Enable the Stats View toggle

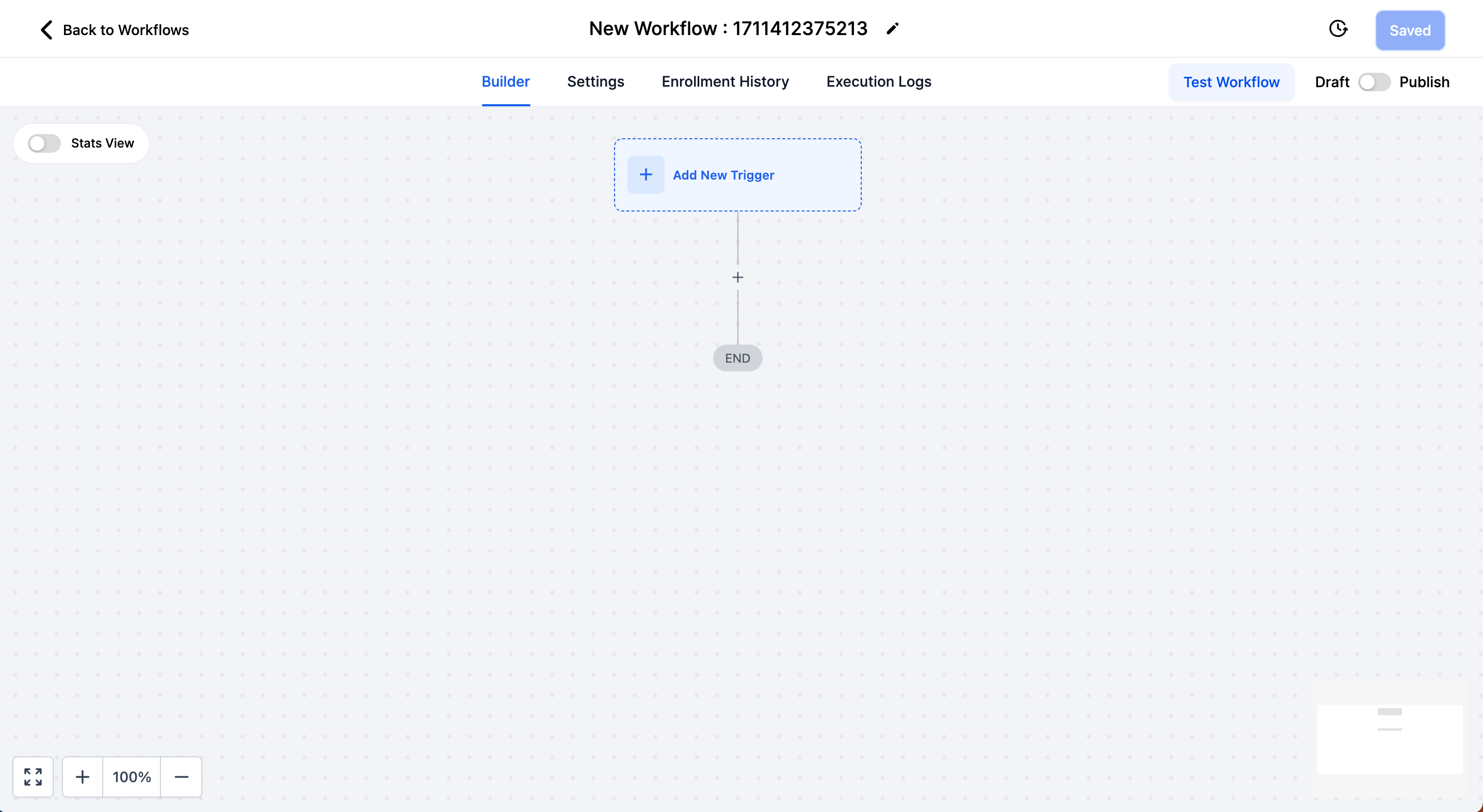(44, 143)
